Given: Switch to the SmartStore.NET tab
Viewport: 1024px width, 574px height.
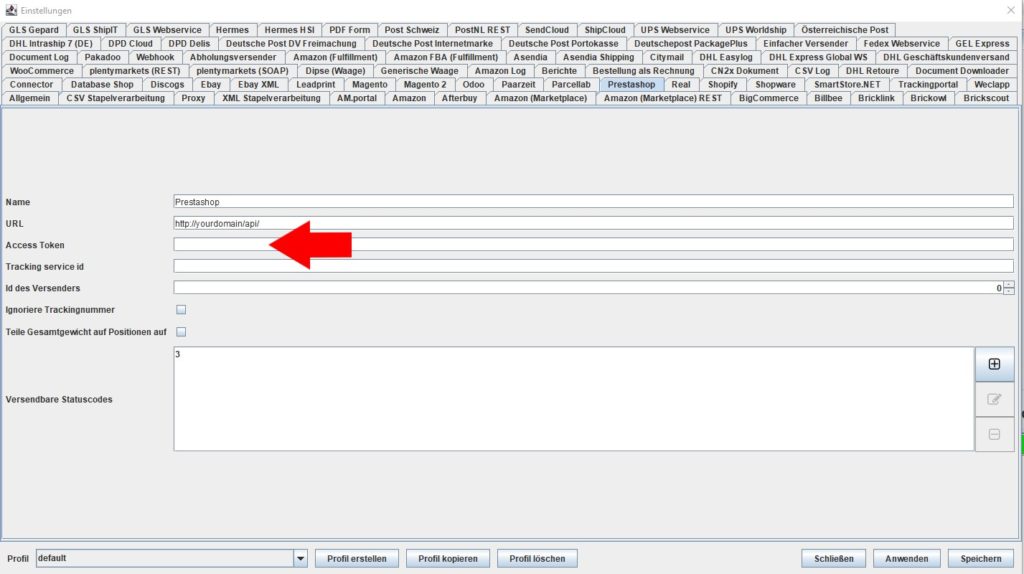Looking at the screenshot, I should tap(847, 84).
